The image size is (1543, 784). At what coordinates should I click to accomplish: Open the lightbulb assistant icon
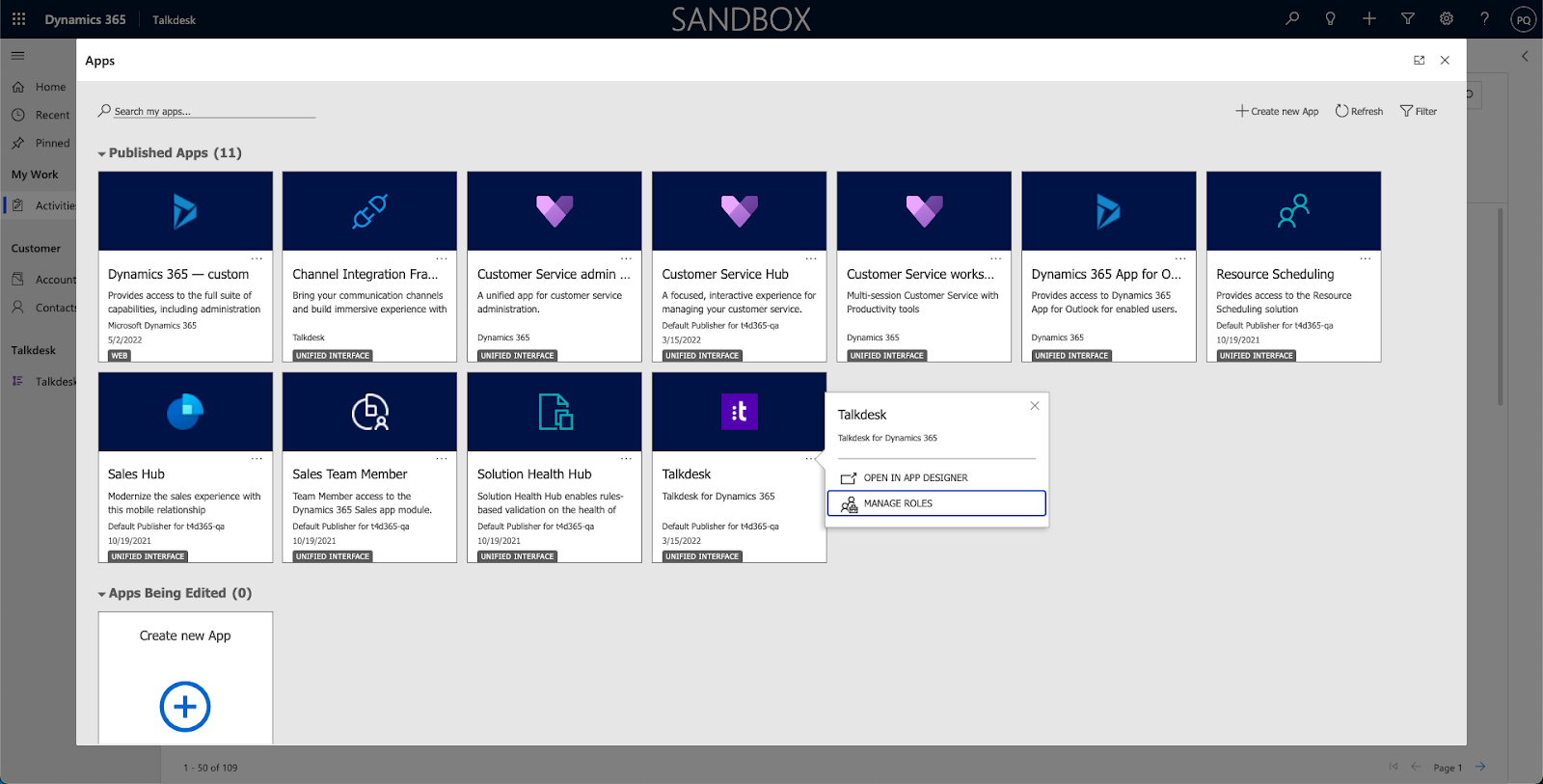click(x=1331, y=18)
